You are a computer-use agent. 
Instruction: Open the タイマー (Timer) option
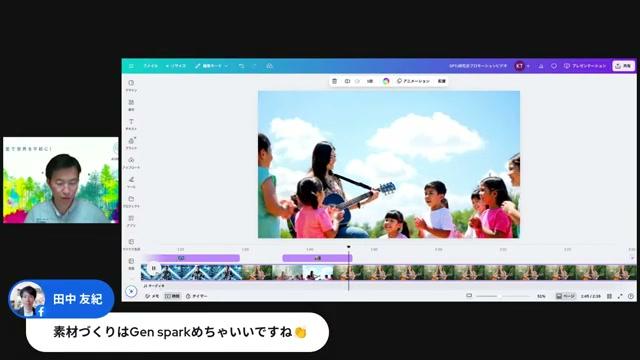click(197, 296)
